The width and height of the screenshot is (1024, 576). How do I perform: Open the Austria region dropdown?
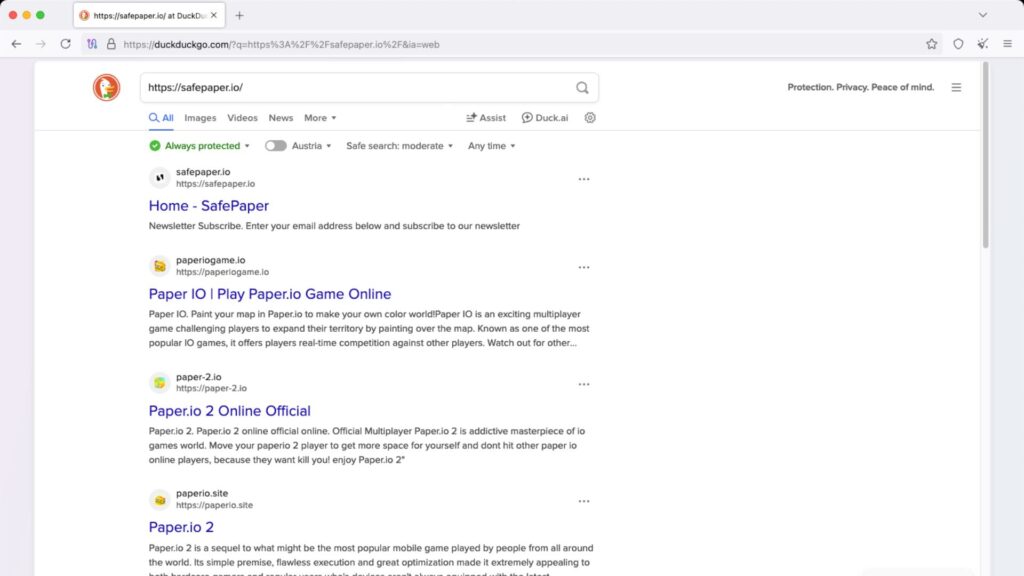tap(312, 146)
